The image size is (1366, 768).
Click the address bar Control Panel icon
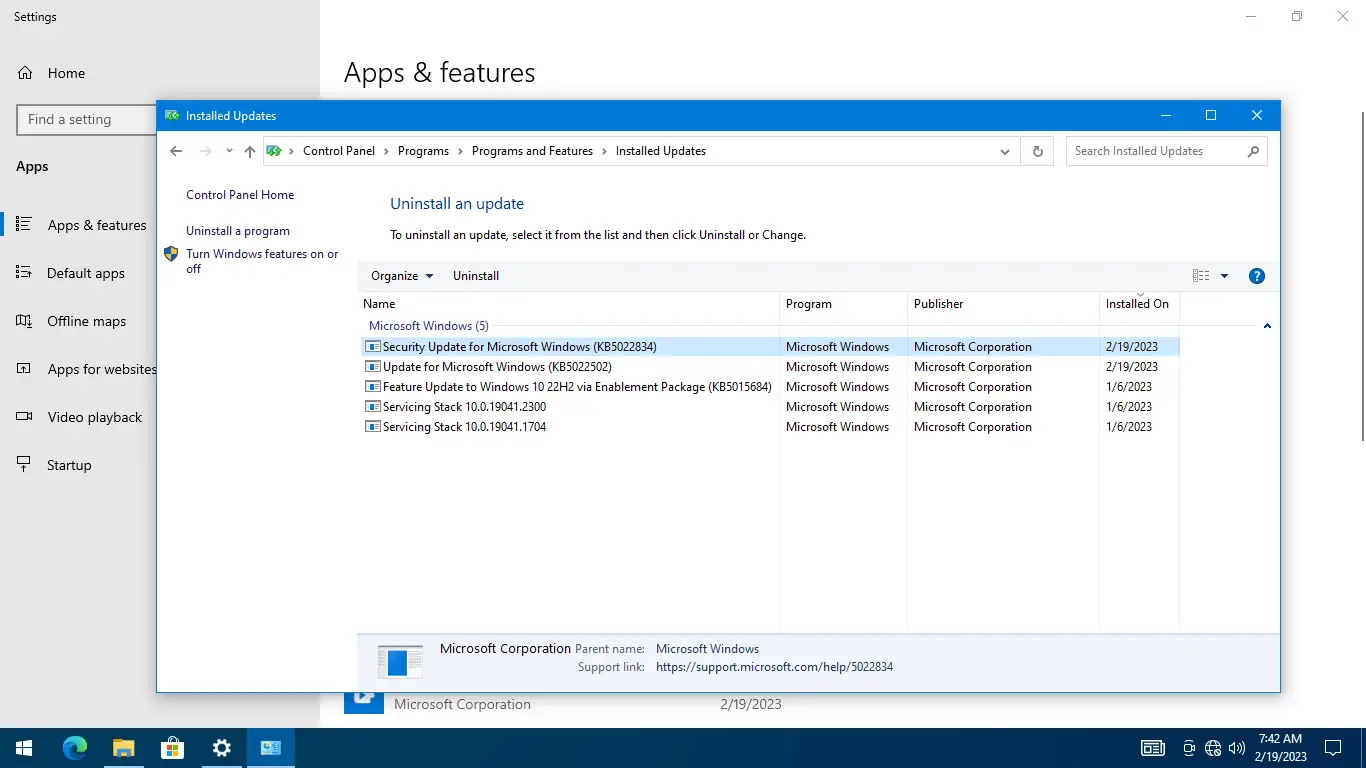274,151
